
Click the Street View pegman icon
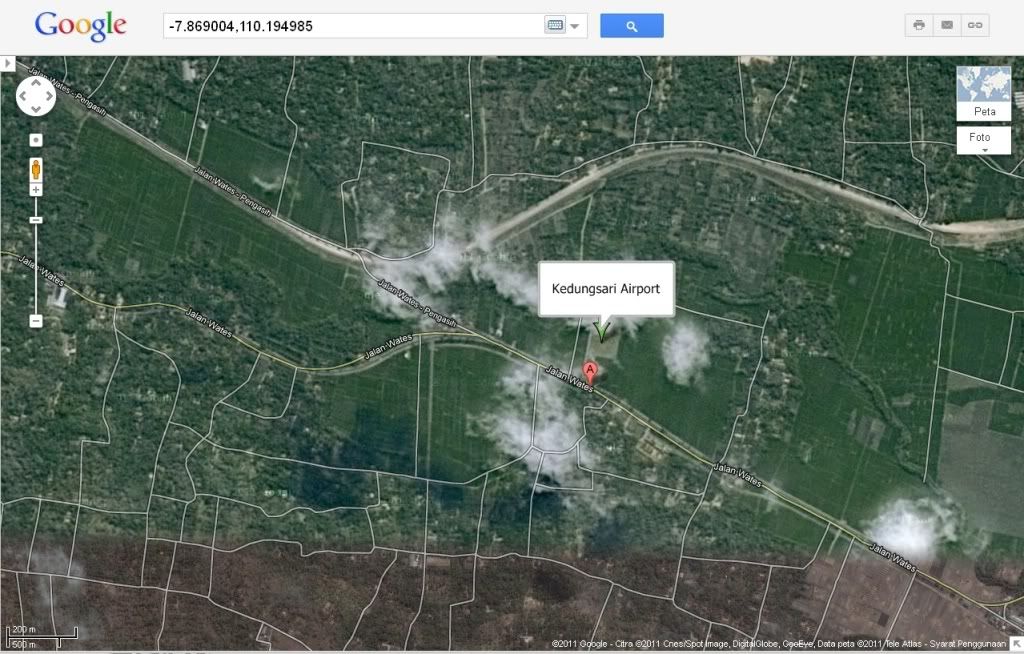pos(36,169)
